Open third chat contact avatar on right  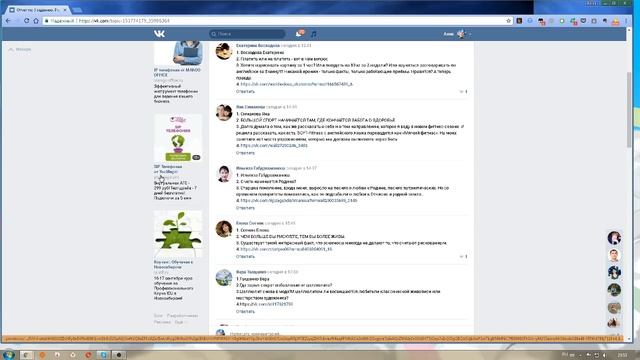click(614, 272)
